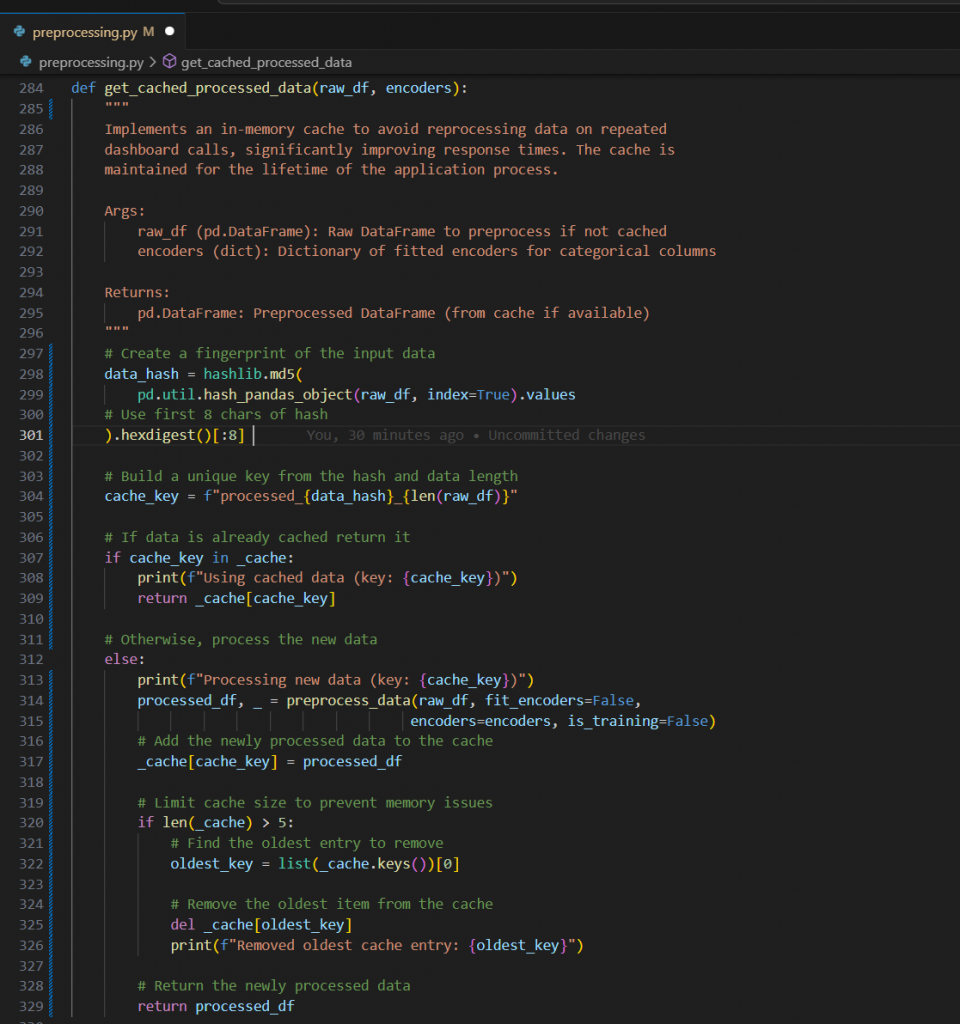
Task: Click the Python file icon in the breadcrumb bar
Action: tap(26, 62)
